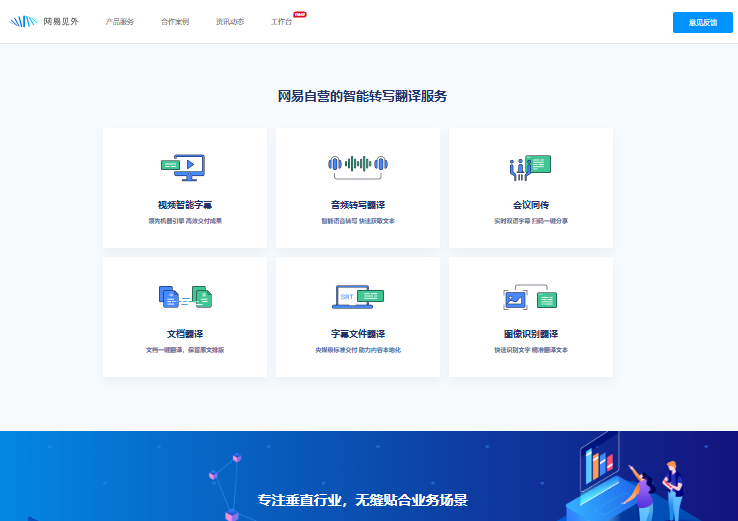
Task: Open the 工作台 navigation item
Action: (x=281, y=22)
